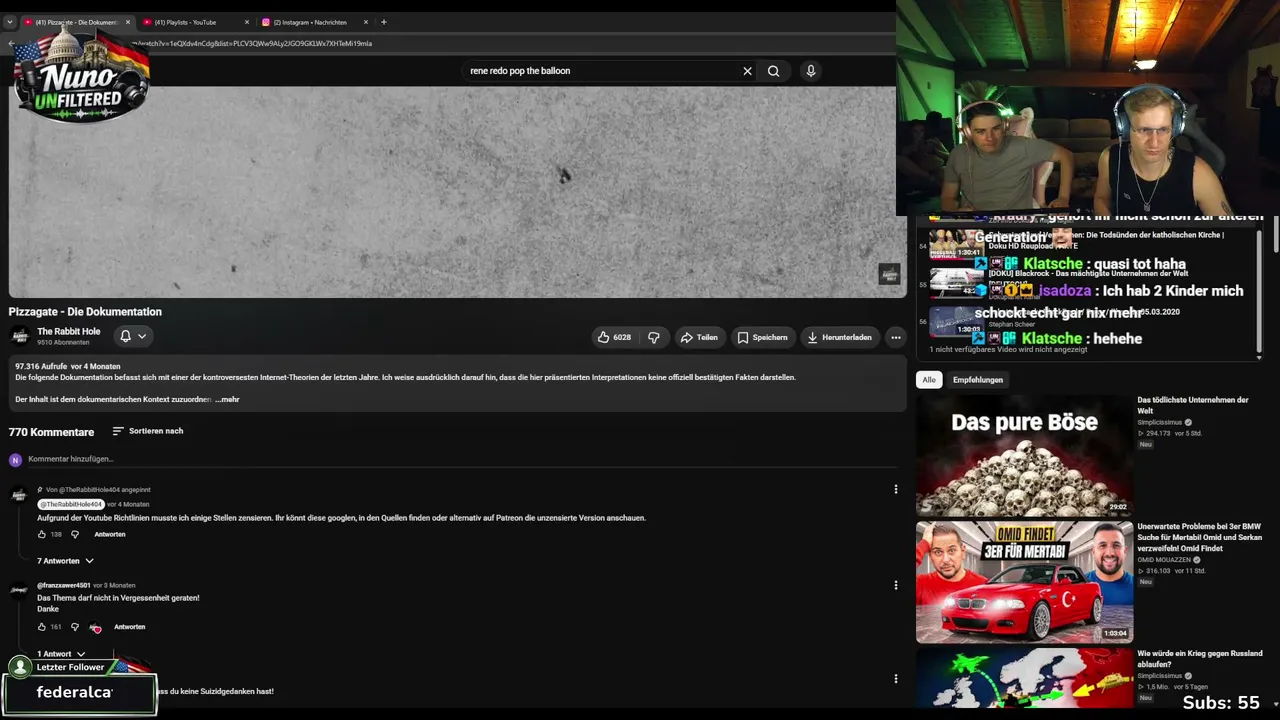Open options menu for pinned comment

coord(896,489)
